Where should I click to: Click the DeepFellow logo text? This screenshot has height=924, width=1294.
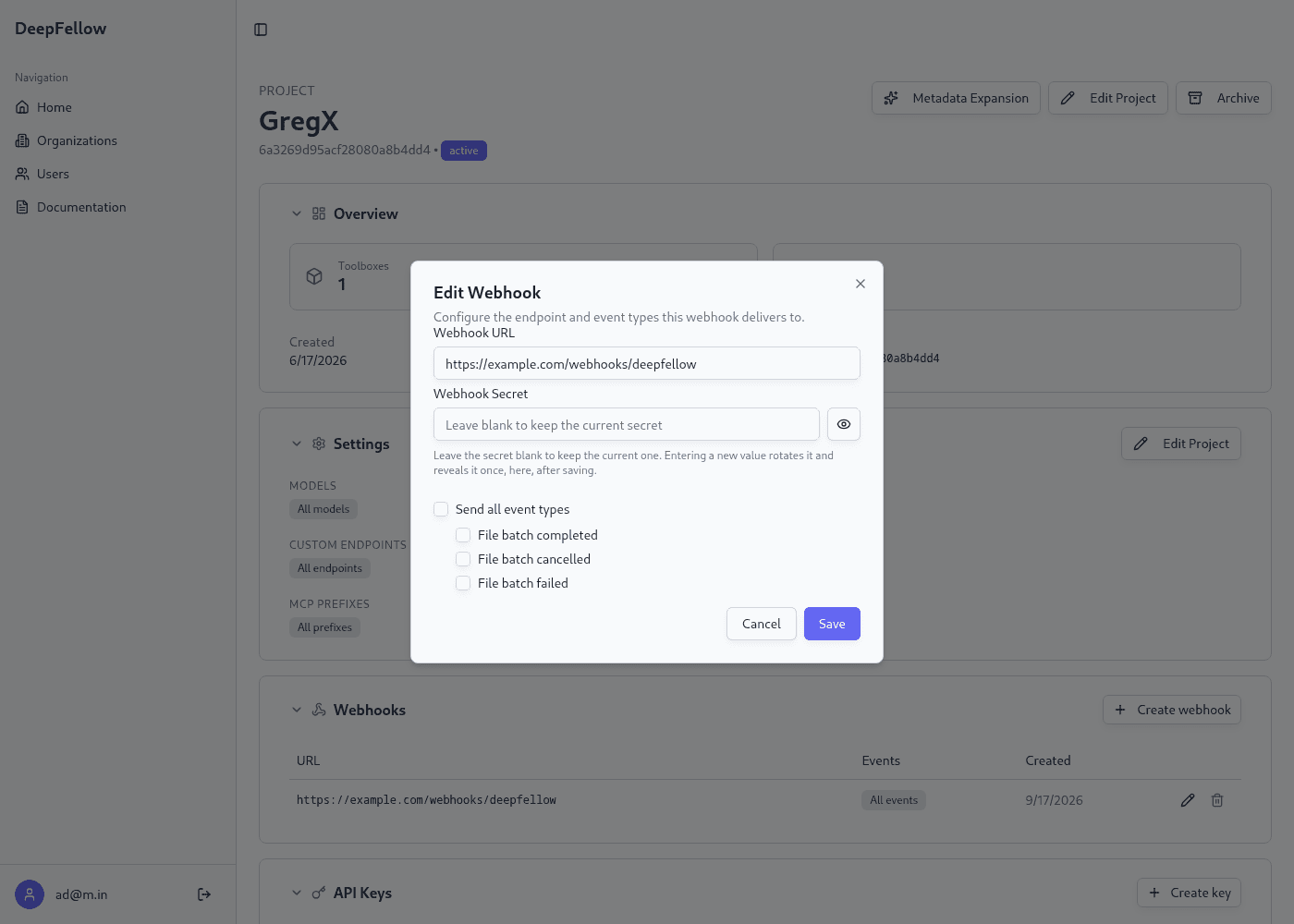[61, 29]
